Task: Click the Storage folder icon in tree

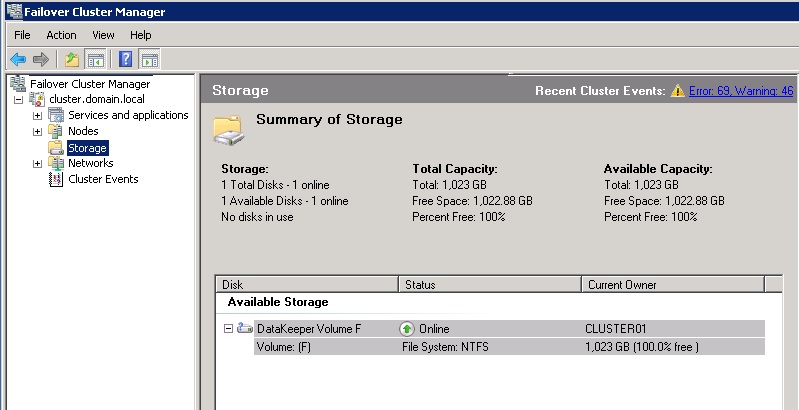Action: [56, 148]
